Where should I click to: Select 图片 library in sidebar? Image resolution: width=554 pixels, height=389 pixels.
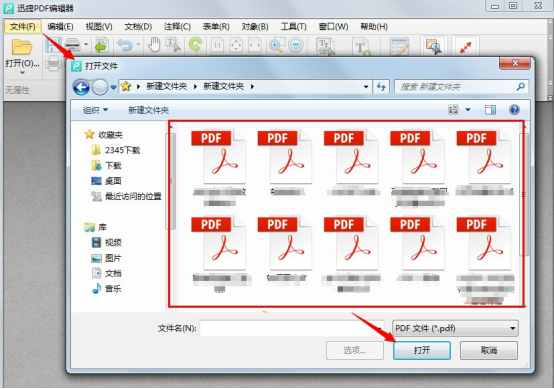pos(106,258)
